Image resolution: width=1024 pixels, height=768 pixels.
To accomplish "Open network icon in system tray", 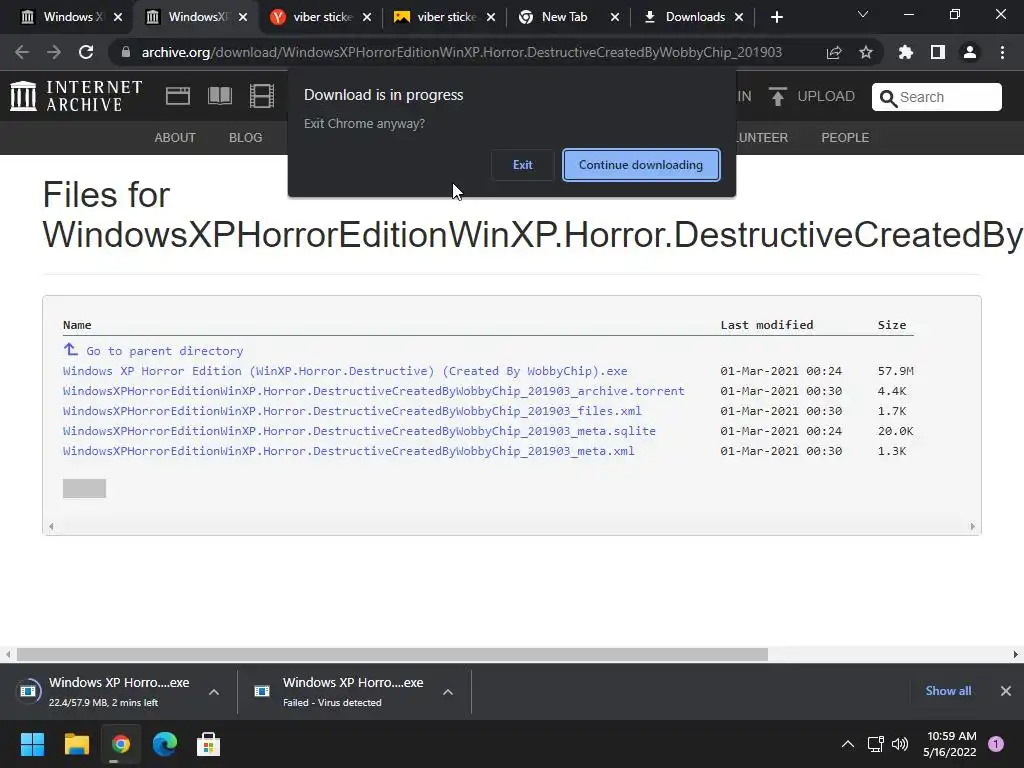I will (x=875, y=744).
